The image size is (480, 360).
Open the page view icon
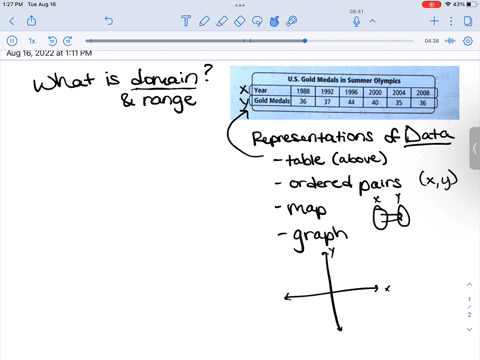[x=468, y=21]
